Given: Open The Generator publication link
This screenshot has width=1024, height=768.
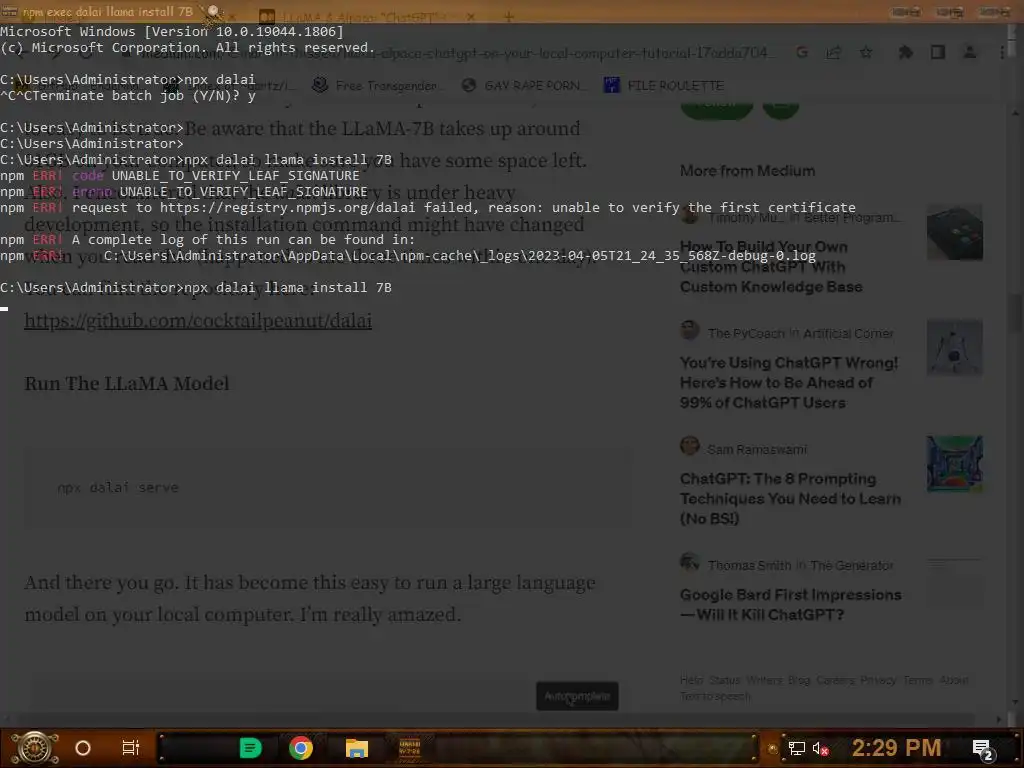Looking at the screenshot, I should pos(852,566).
